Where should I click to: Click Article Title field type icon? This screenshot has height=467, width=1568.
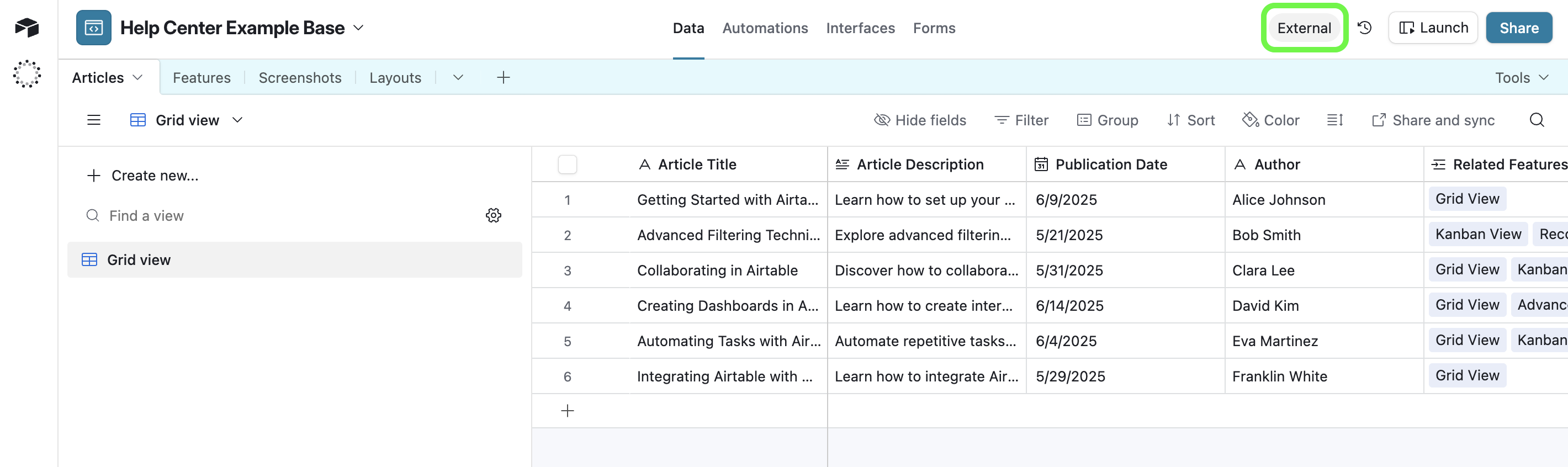click(645, 164)
